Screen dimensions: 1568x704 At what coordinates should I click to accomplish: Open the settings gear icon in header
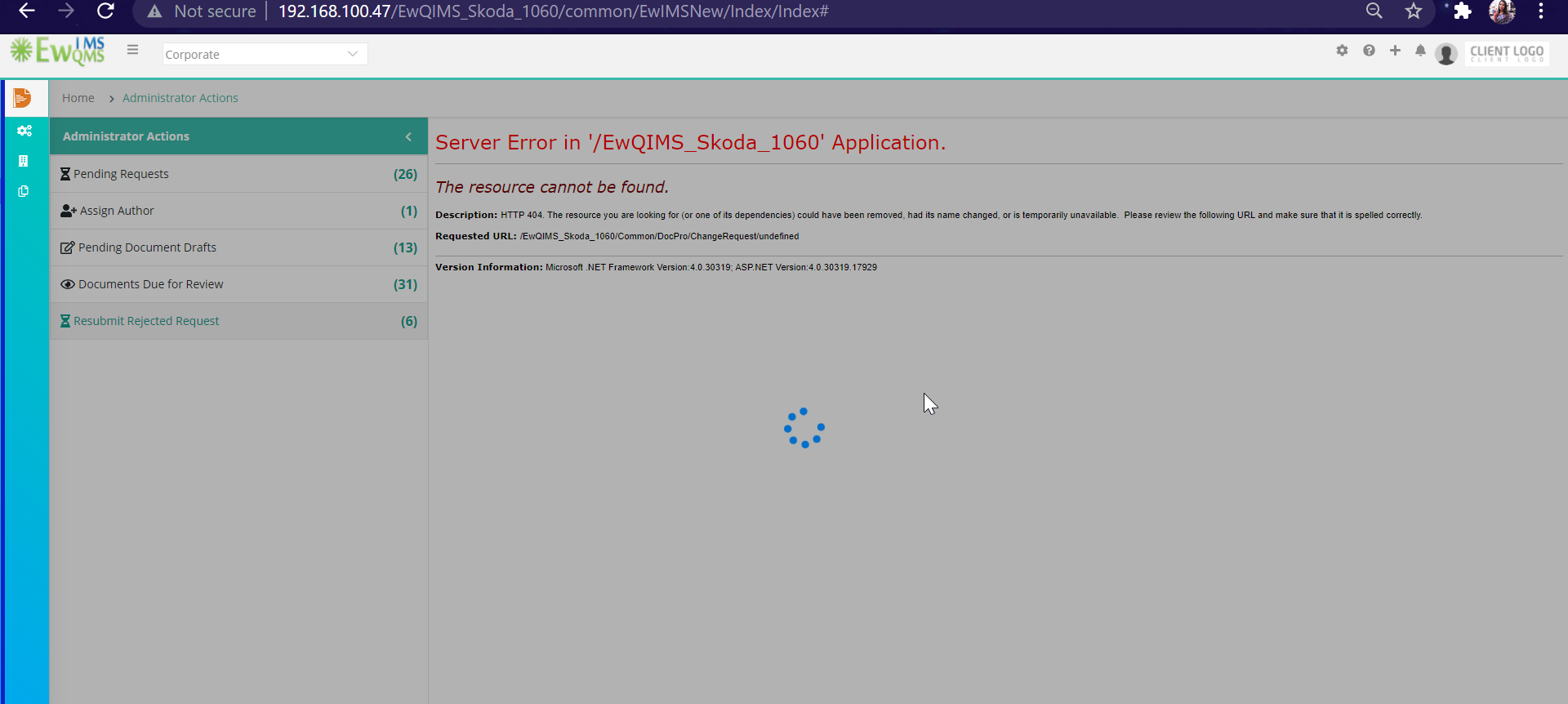pyautogui.click(x=1342, y=51)
